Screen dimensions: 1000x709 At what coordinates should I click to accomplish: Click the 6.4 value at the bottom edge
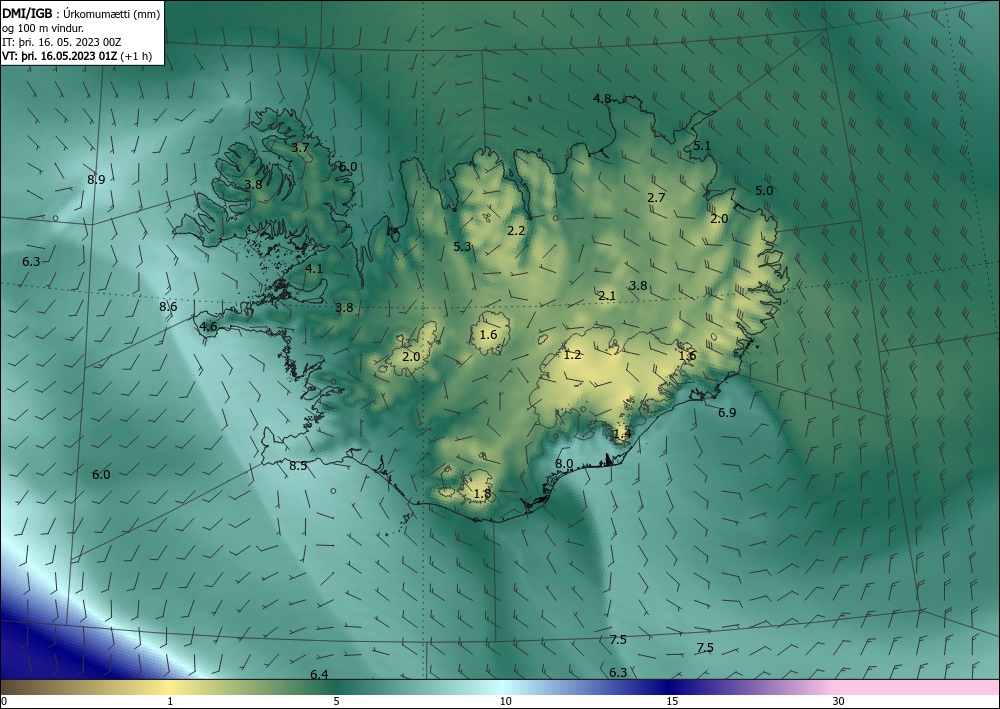click(319, 675)
